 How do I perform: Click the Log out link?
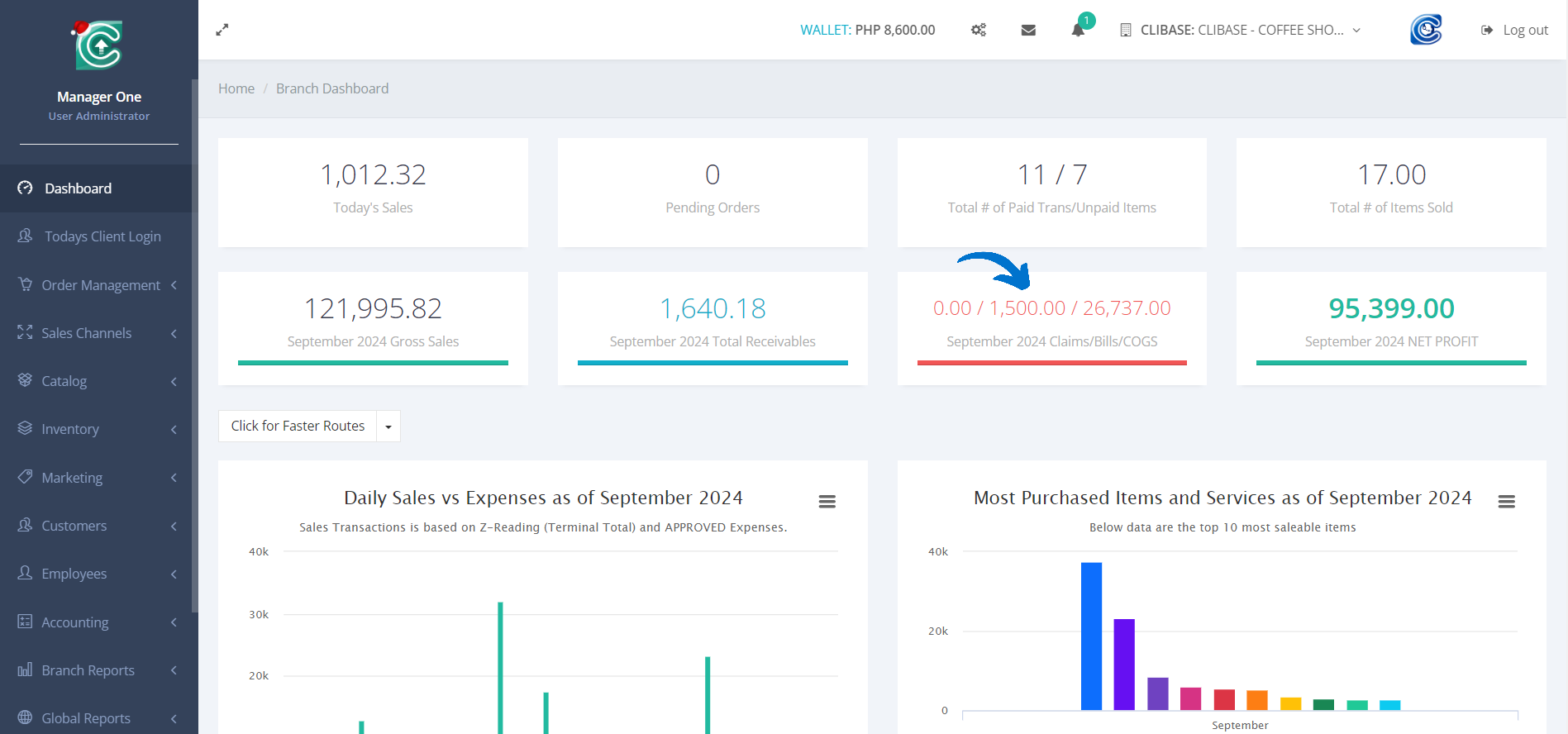pyautogui.click(x=1515, y=30)
